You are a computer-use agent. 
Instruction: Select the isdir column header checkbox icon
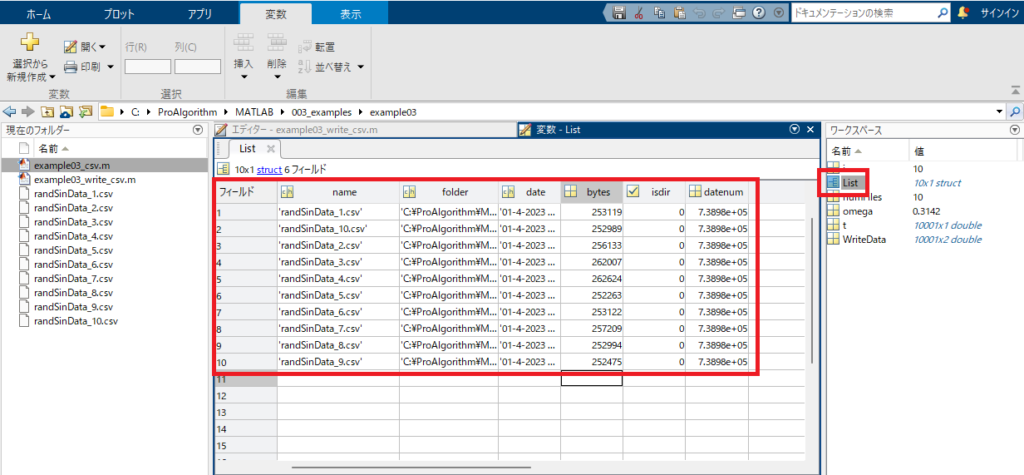click(x=633, y=191)
